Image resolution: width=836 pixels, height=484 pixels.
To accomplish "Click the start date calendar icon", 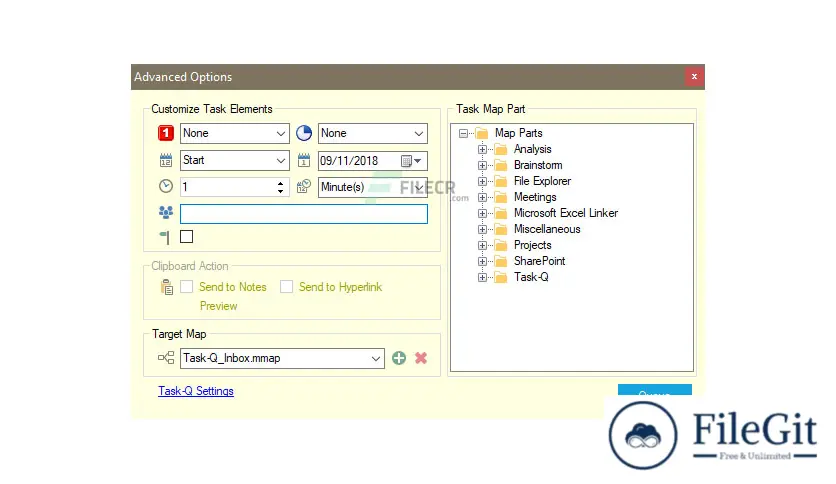I will tap(166, 160).
